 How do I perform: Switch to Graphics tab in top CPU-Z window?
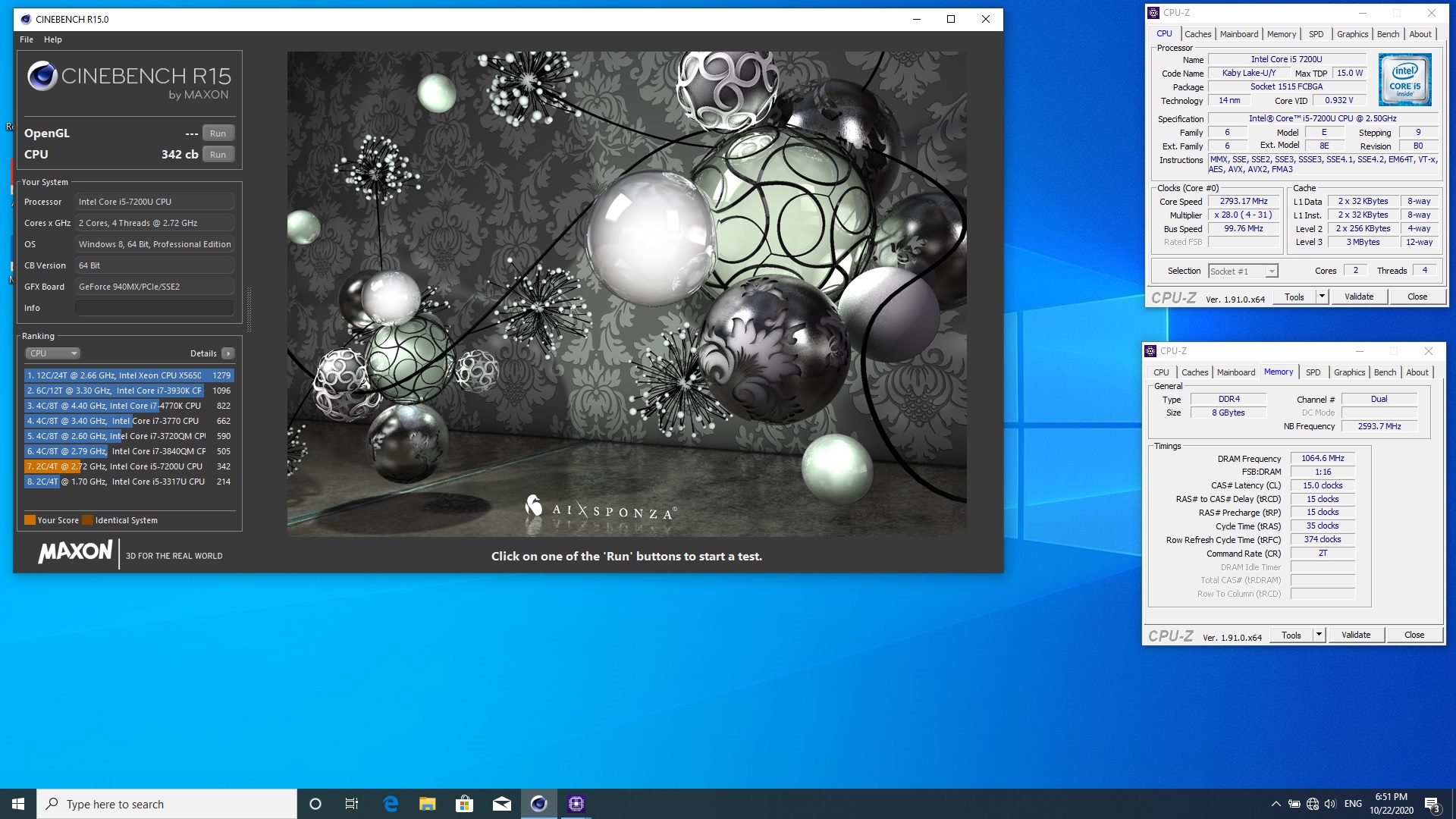pyautogui.click(x=1352, y=34)
